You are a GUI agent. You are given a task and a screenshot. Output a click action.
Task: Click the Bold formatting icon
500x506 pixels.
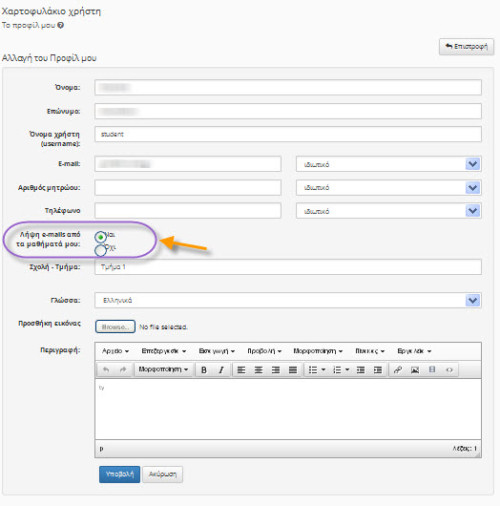tap(204, 370)
